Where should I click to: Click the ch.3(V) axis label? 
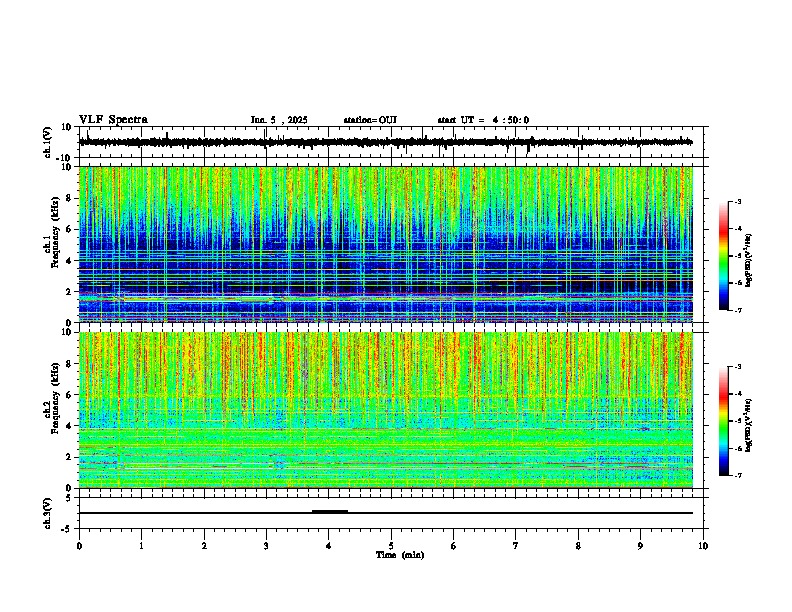pyautogui.click(x=48, y=513)
